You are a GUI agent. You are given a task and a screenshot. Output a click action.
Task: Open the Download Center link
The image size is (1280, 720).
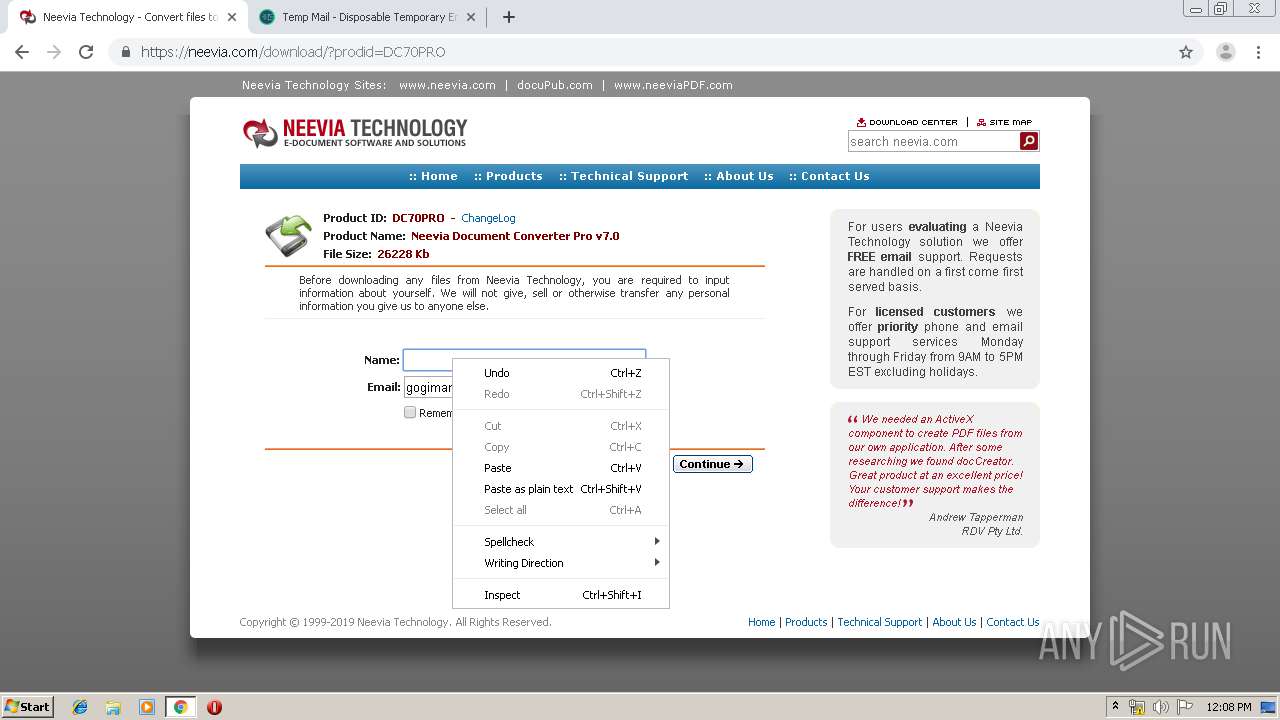pyautogui.click(x=907, y=122)
